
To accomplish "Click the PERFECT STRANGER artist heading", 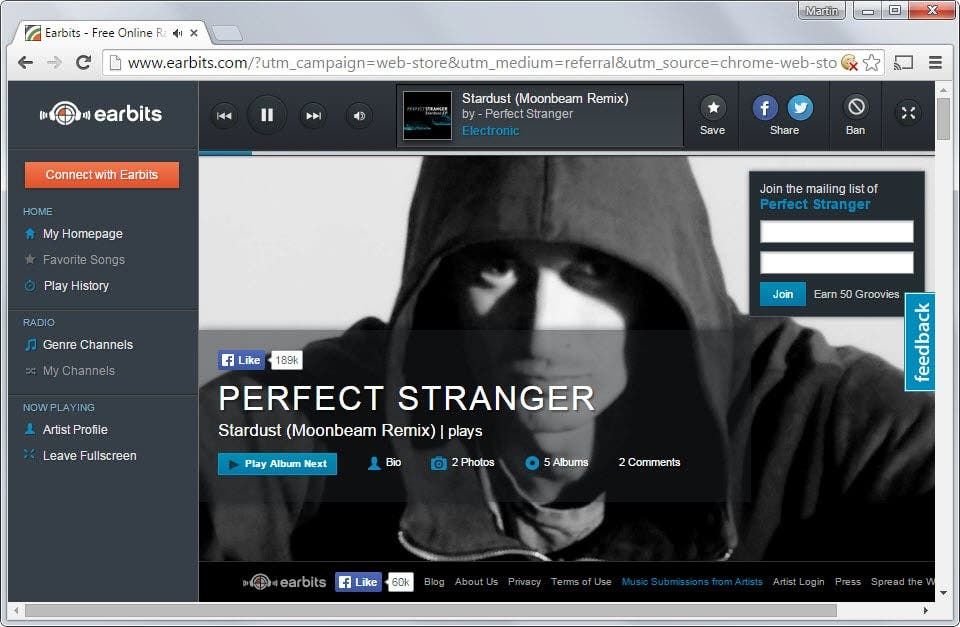I will click(x=407, y=398).
